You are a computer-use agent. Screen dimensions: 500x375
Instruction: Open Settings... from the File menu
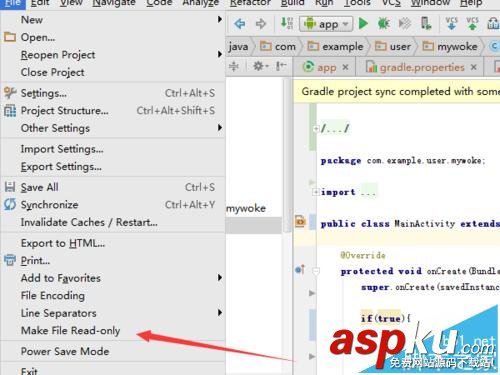click(x=113, y=93)
